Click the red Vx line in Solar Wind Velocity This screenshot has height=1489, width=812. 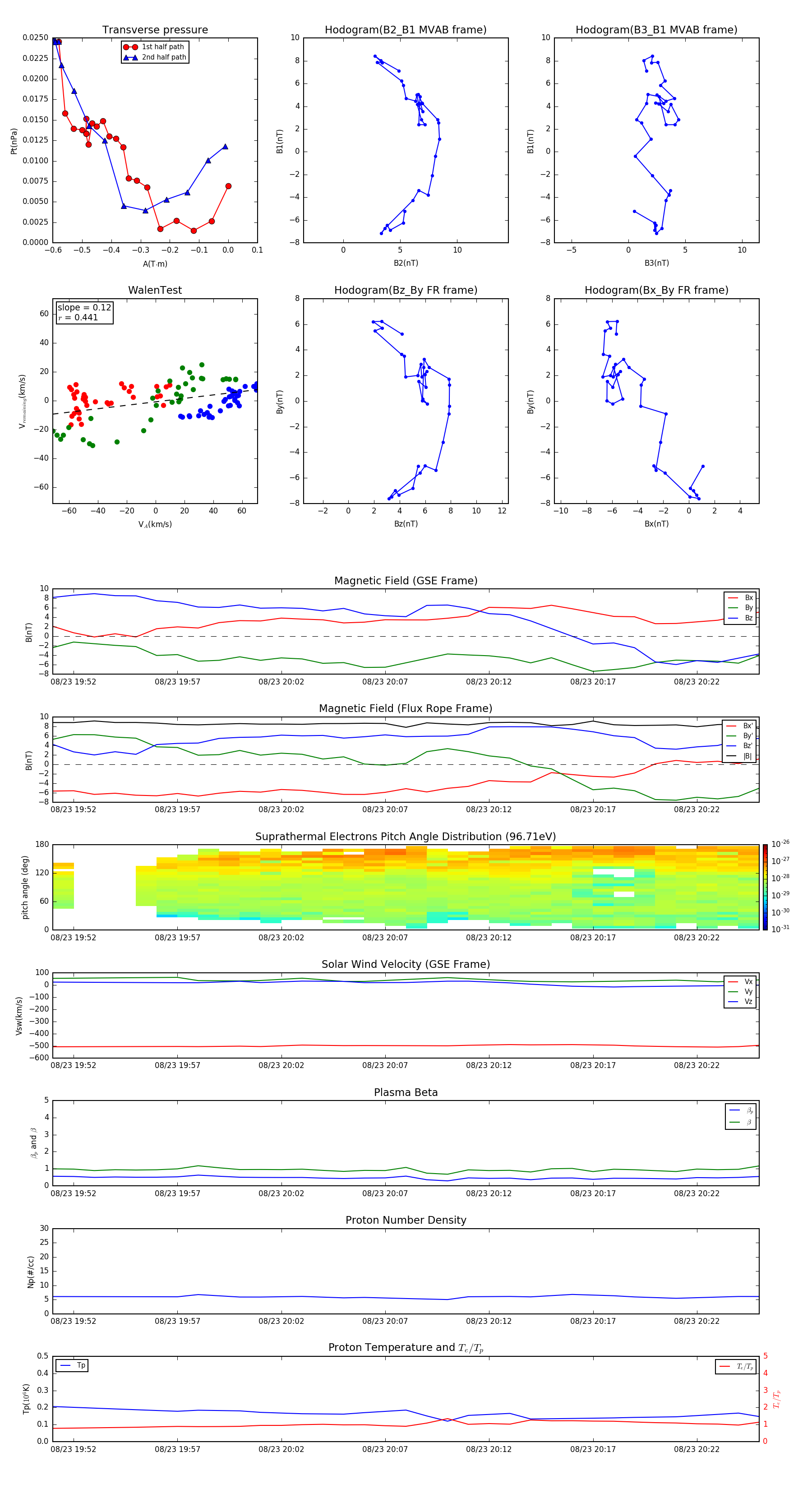[406, 1045]
